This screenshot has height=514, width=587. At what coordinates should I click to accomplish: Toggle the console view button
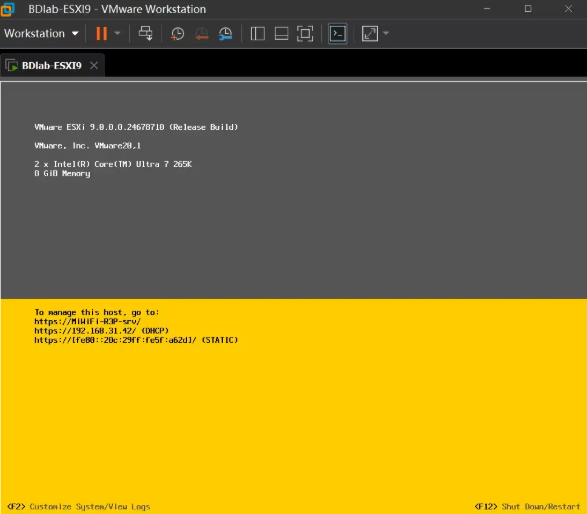click(338, 34)
